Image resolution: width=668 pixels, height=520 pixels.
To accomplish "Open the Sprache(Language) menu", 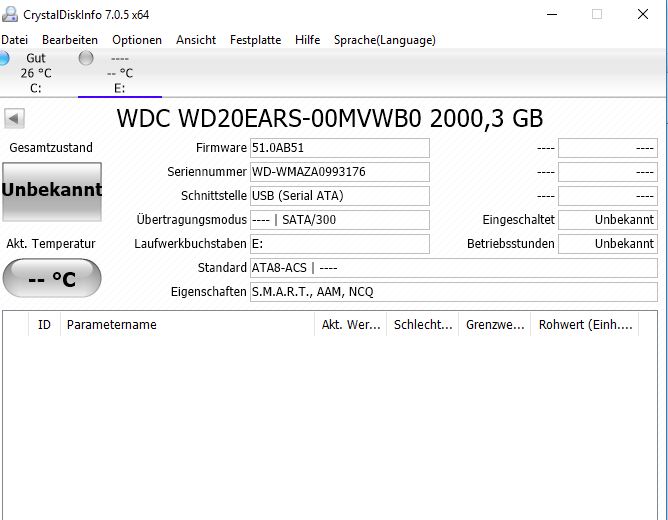I will coord(385,40).
